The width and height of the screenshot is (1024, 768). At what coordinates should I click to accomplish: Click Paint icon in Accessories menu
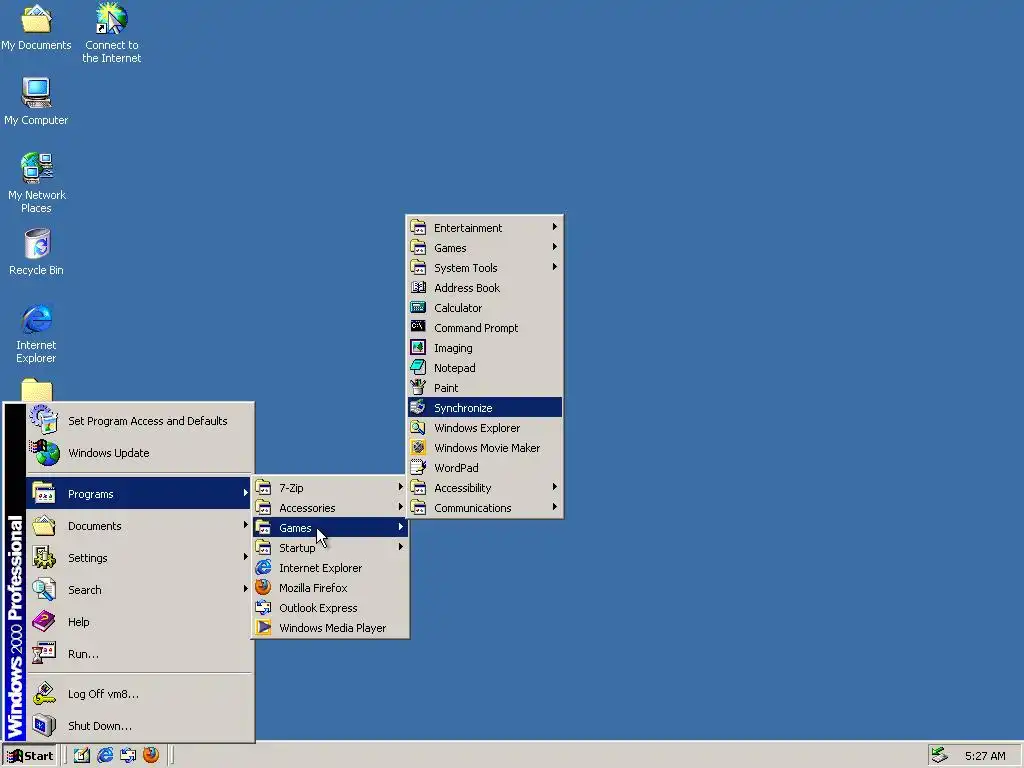(418, 387)
